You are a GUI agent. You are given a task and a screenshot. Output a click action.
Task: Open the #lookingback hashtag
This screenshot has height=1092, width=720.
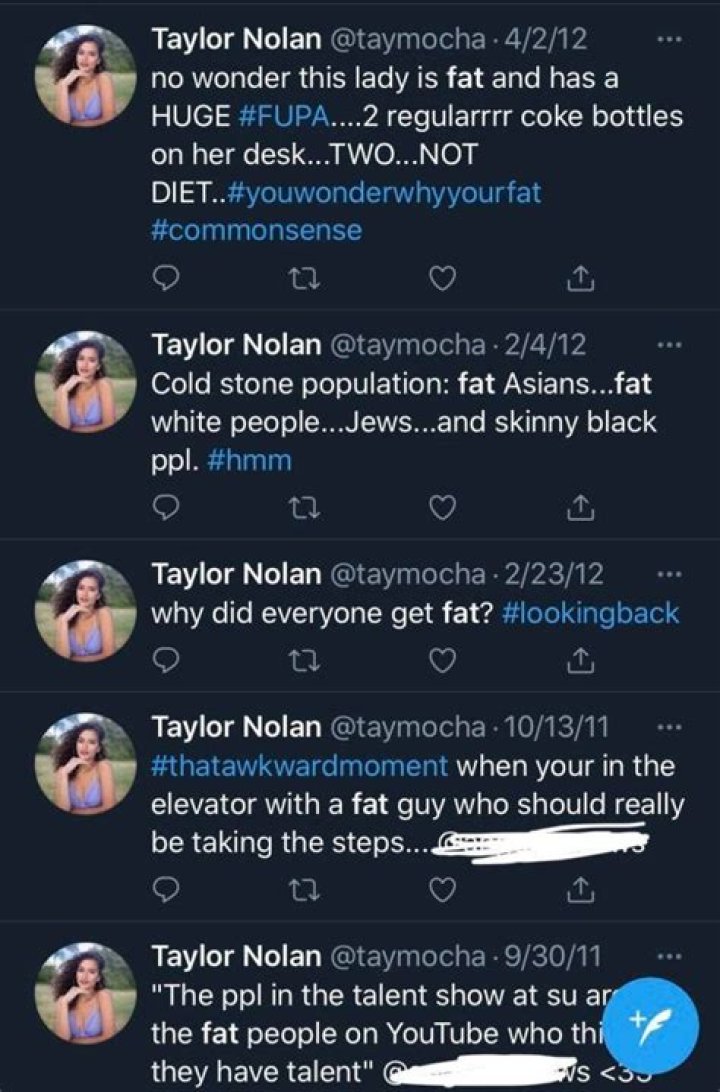pyautogui.click(x=588, y=613)
